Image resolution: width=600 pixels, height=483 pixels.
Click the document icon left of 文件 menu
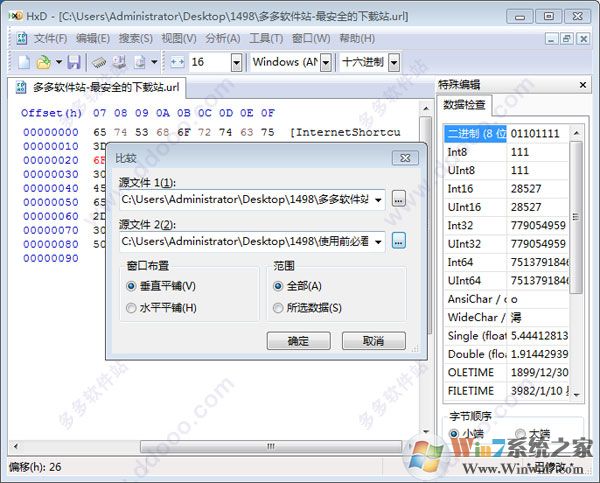pyautogui.click(x=21, y=39)
